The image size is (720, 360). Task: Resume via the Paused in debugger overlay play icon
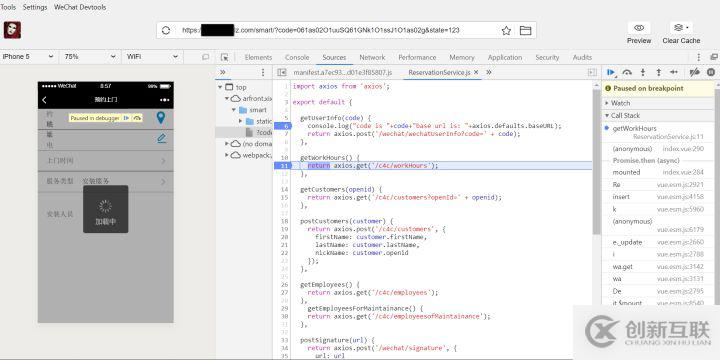127,118
